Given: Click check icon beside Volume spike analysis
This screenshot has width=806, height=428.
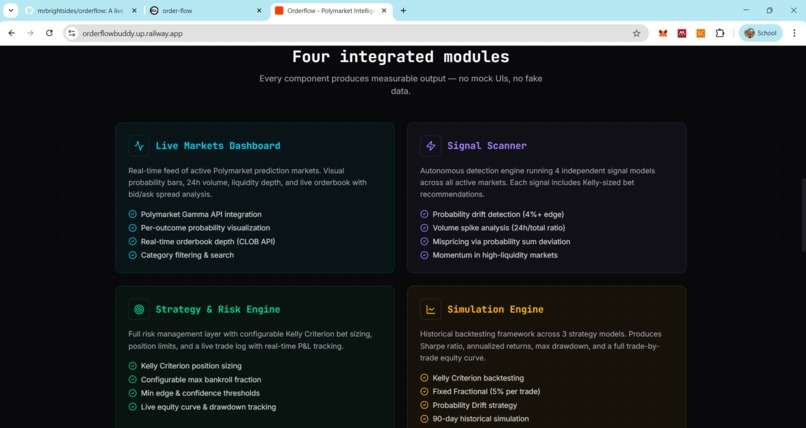Looking at the screenshot, I should 424,228.
